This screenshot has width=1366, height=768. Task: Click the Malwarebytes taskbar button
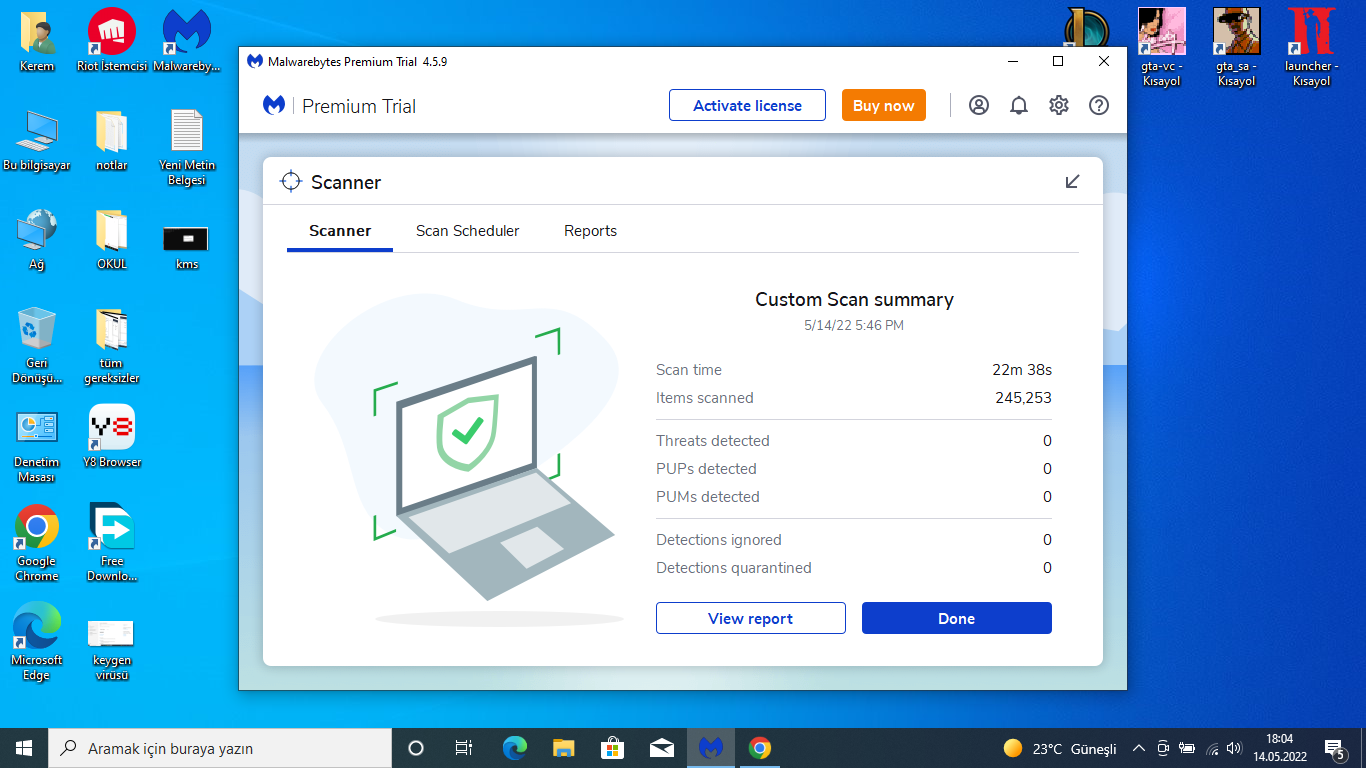(711, 748)
